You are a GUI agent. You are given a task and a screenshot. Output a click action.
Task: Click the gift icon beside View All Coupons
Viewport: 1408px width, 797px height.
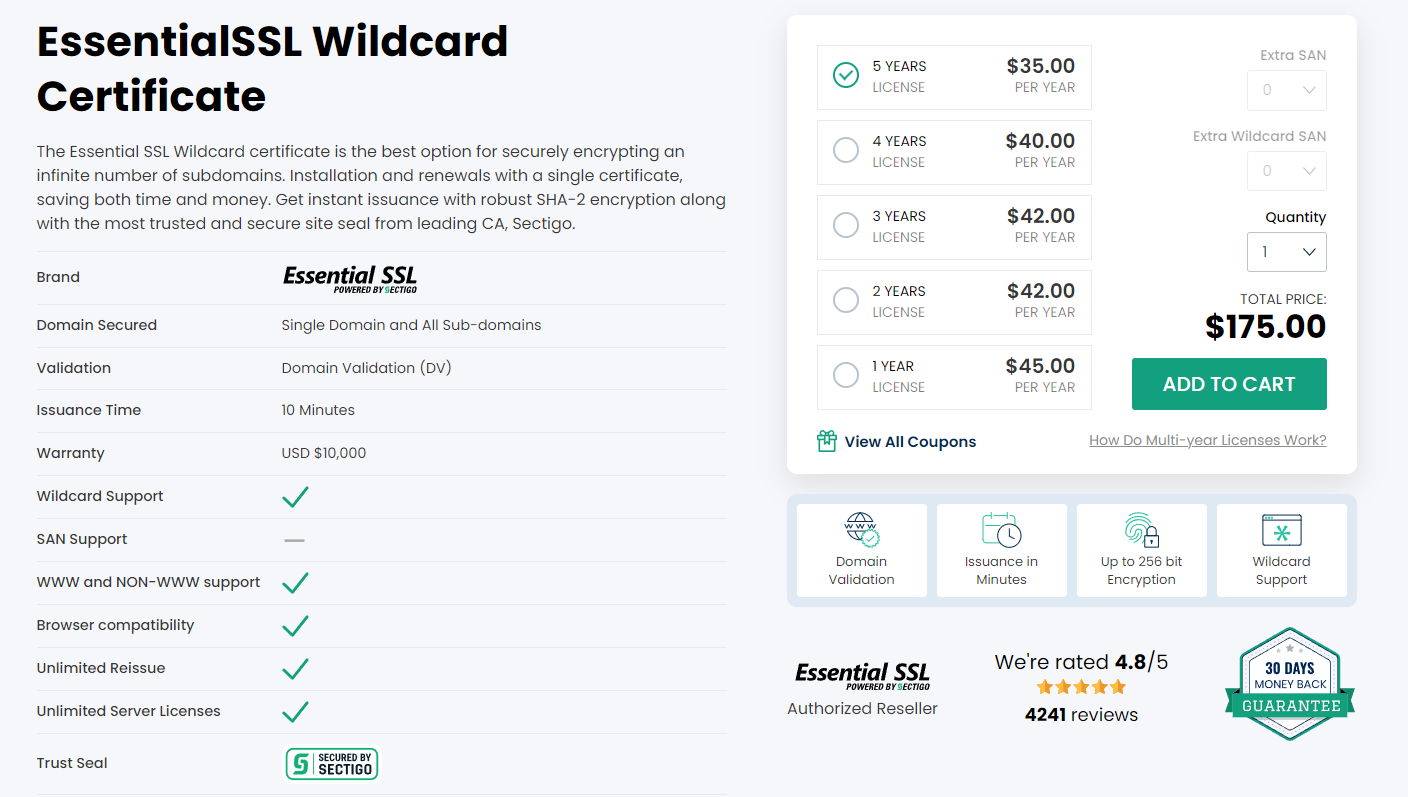[x=826, y=441]
